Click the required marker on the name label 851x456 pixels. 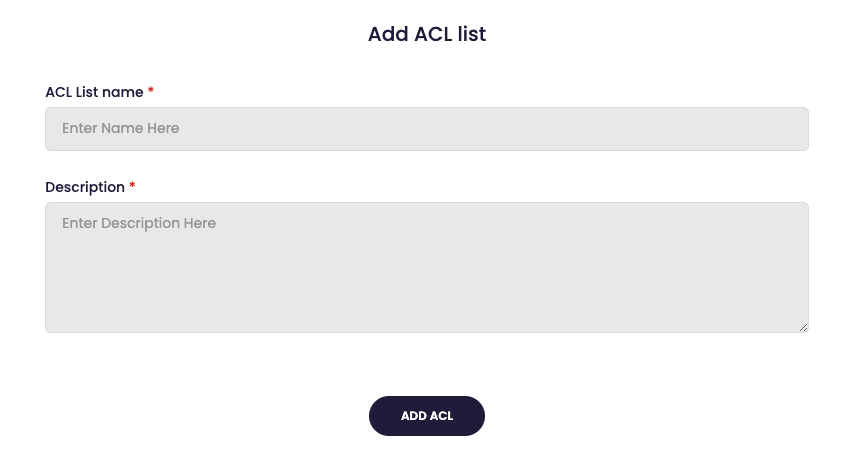click(x=151, y=91)
